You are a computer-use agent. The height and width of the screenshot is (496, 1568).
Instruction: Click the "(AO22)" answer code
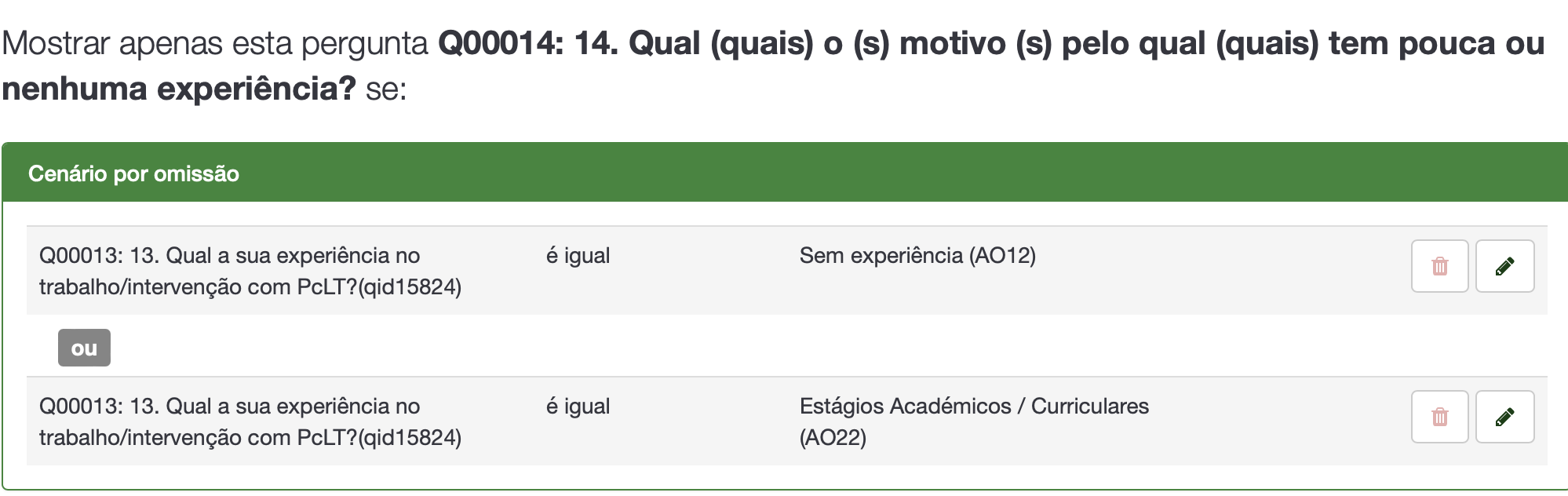pyautogui.click(x=833, y=438)
